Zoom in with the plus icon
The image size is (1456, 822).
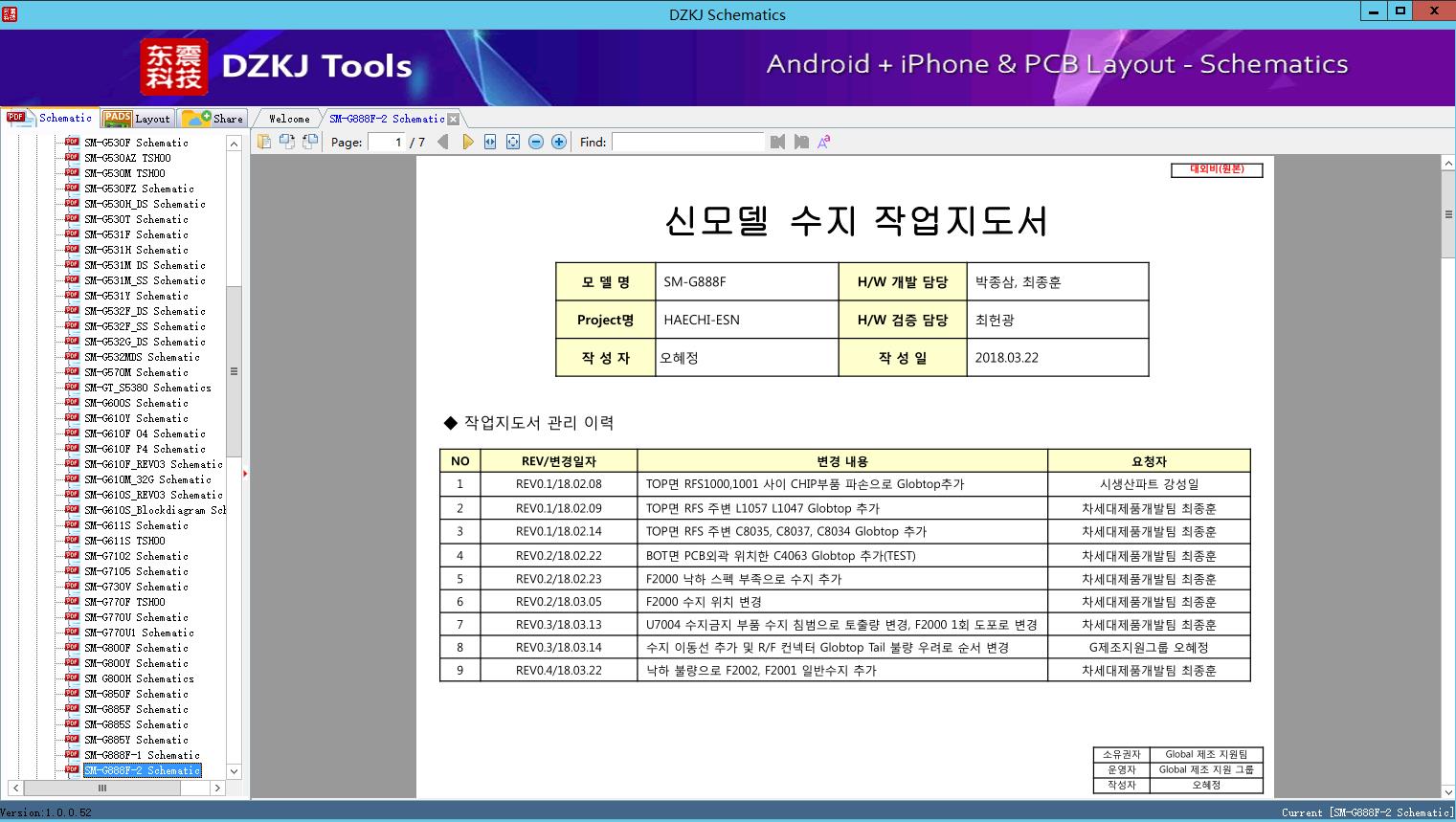click(x=559, y=142)
